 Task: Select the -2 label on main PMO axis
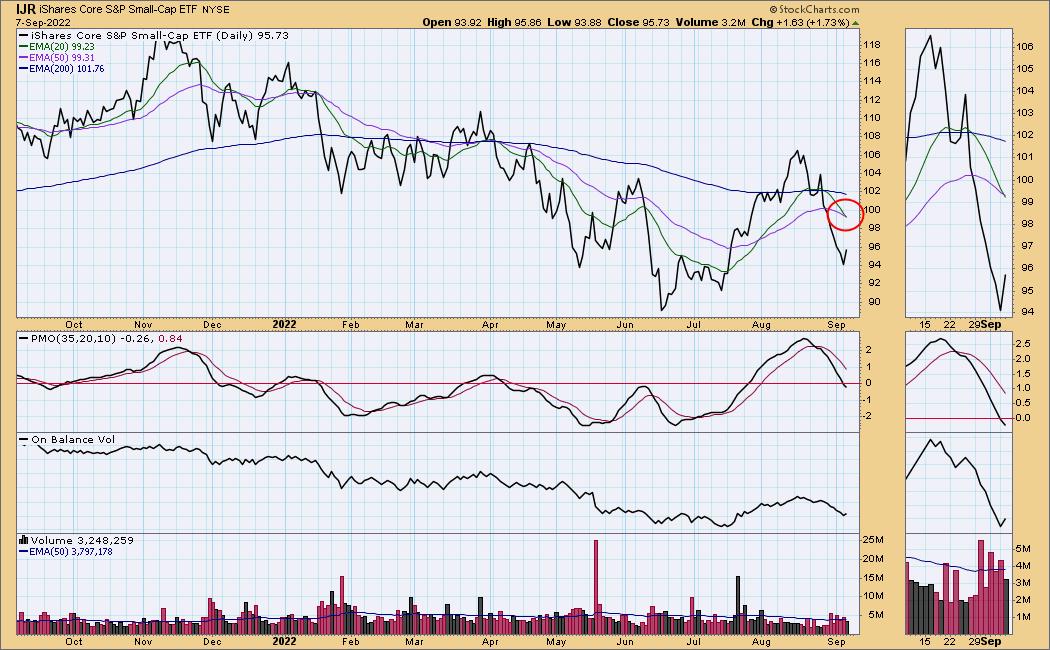(867, 416)
